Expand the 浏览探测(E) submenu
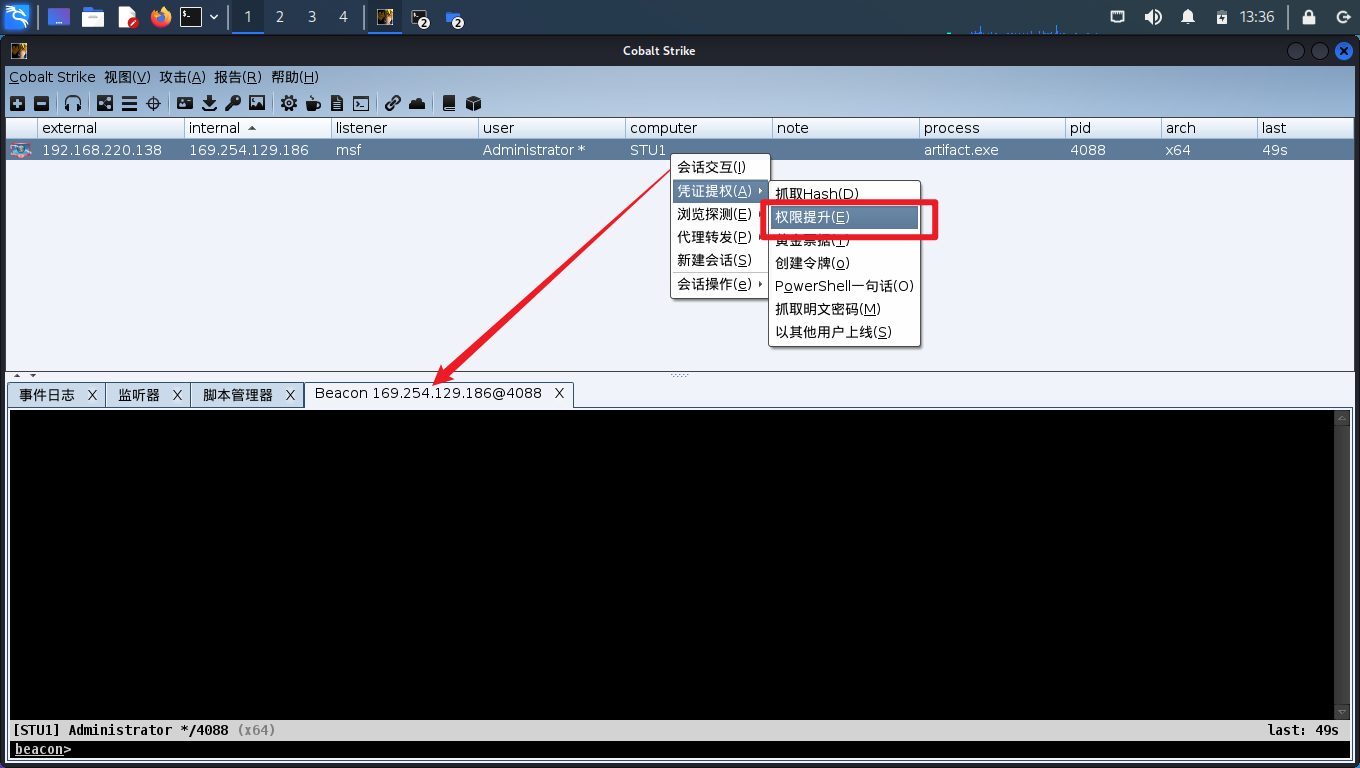Image resolution: width=1360 pixels, height=768 pixels. pos(720,214)
